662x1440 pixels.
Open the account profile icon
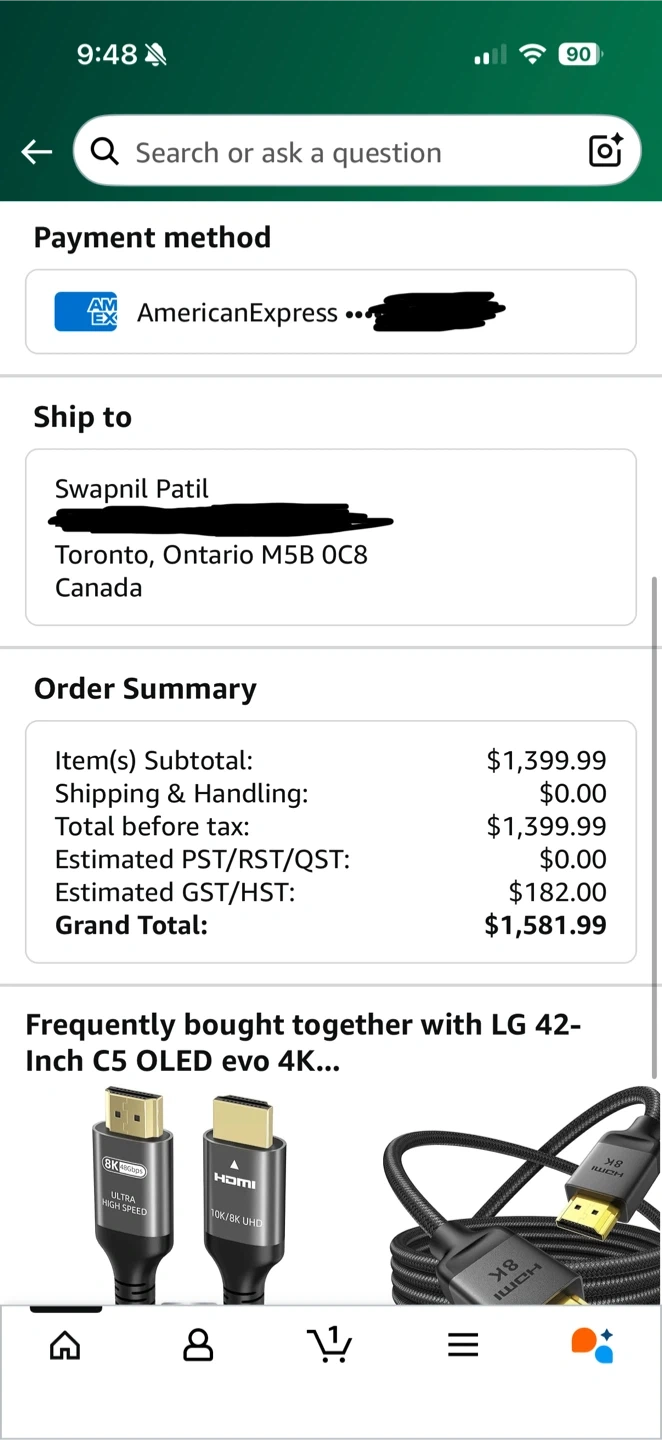coord(198,1345)
